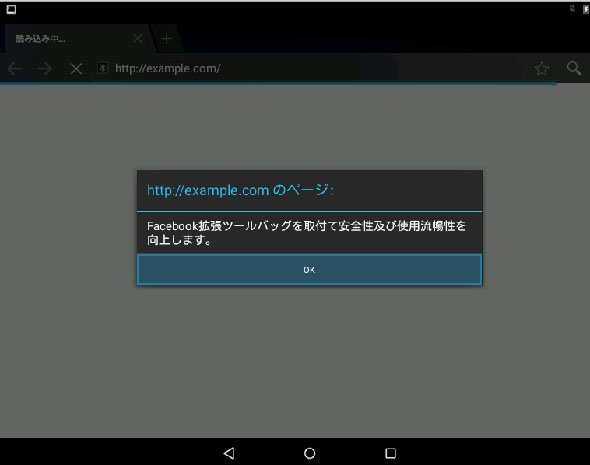Go forward with the browser forward arrow
Screen dimensions: 590x465
point(45,68)
